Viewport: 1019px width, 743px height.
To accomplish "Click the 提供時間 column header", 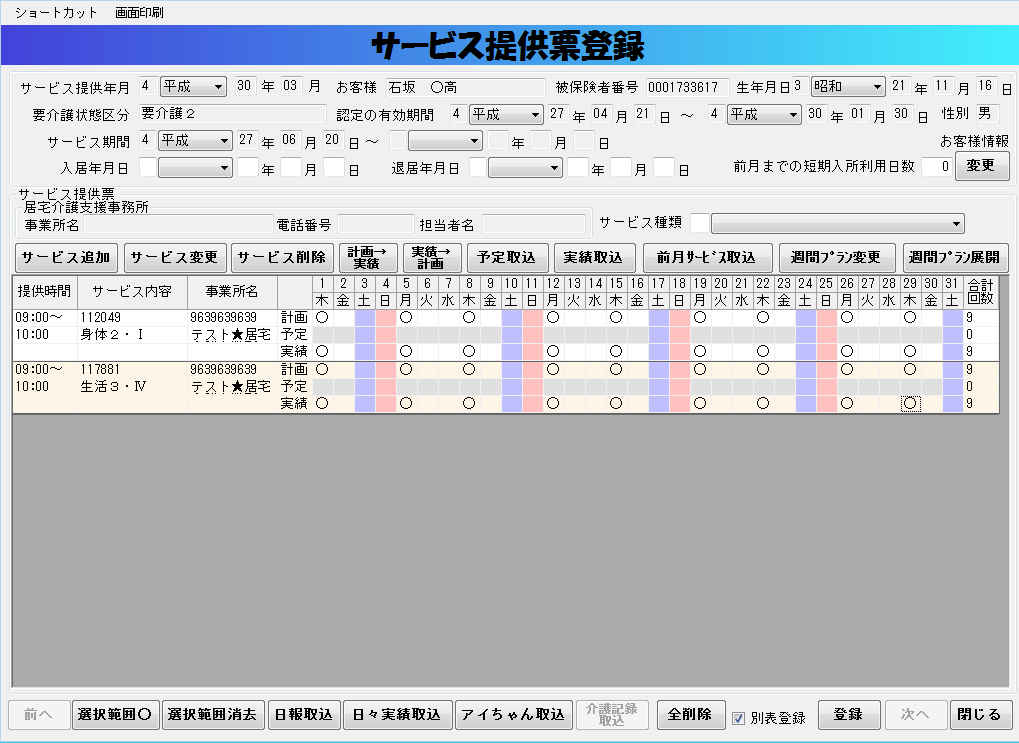I will coord(45,292).
